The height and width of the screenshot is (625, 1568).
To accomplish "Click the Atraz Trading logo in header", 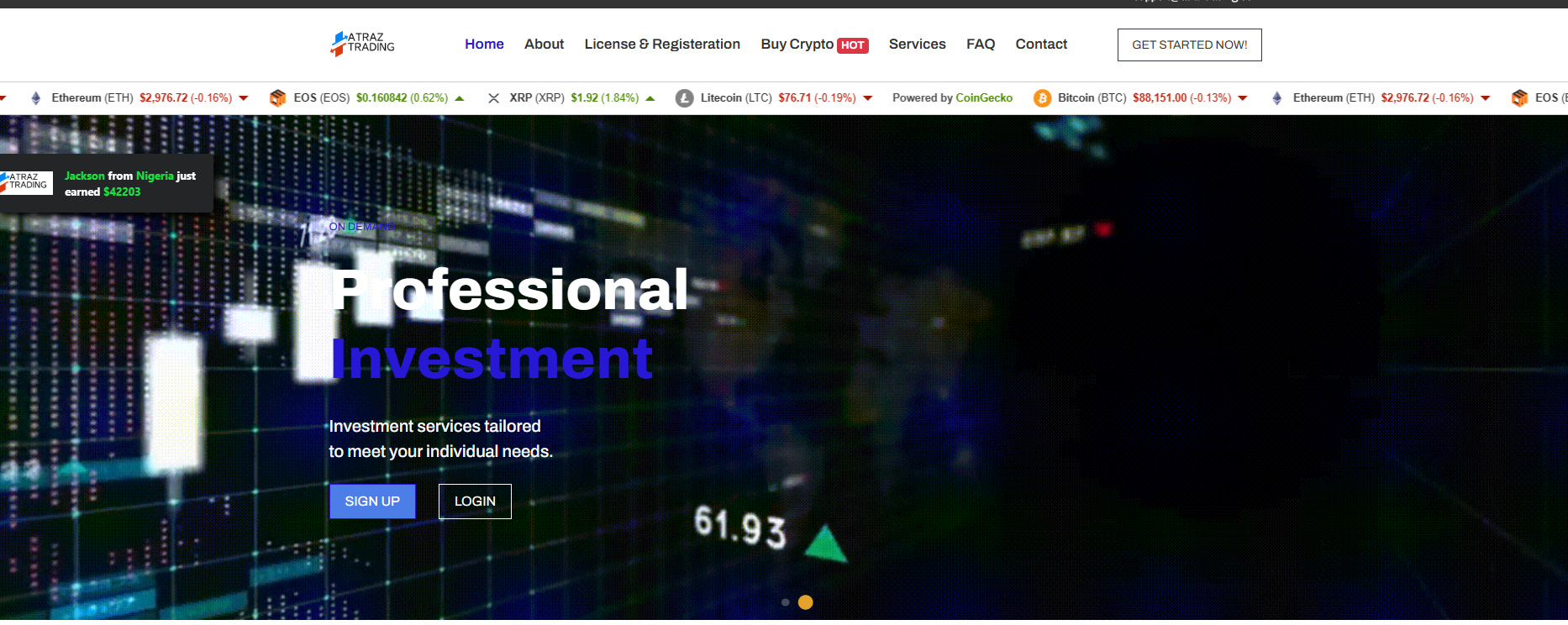I will [362, 44].
